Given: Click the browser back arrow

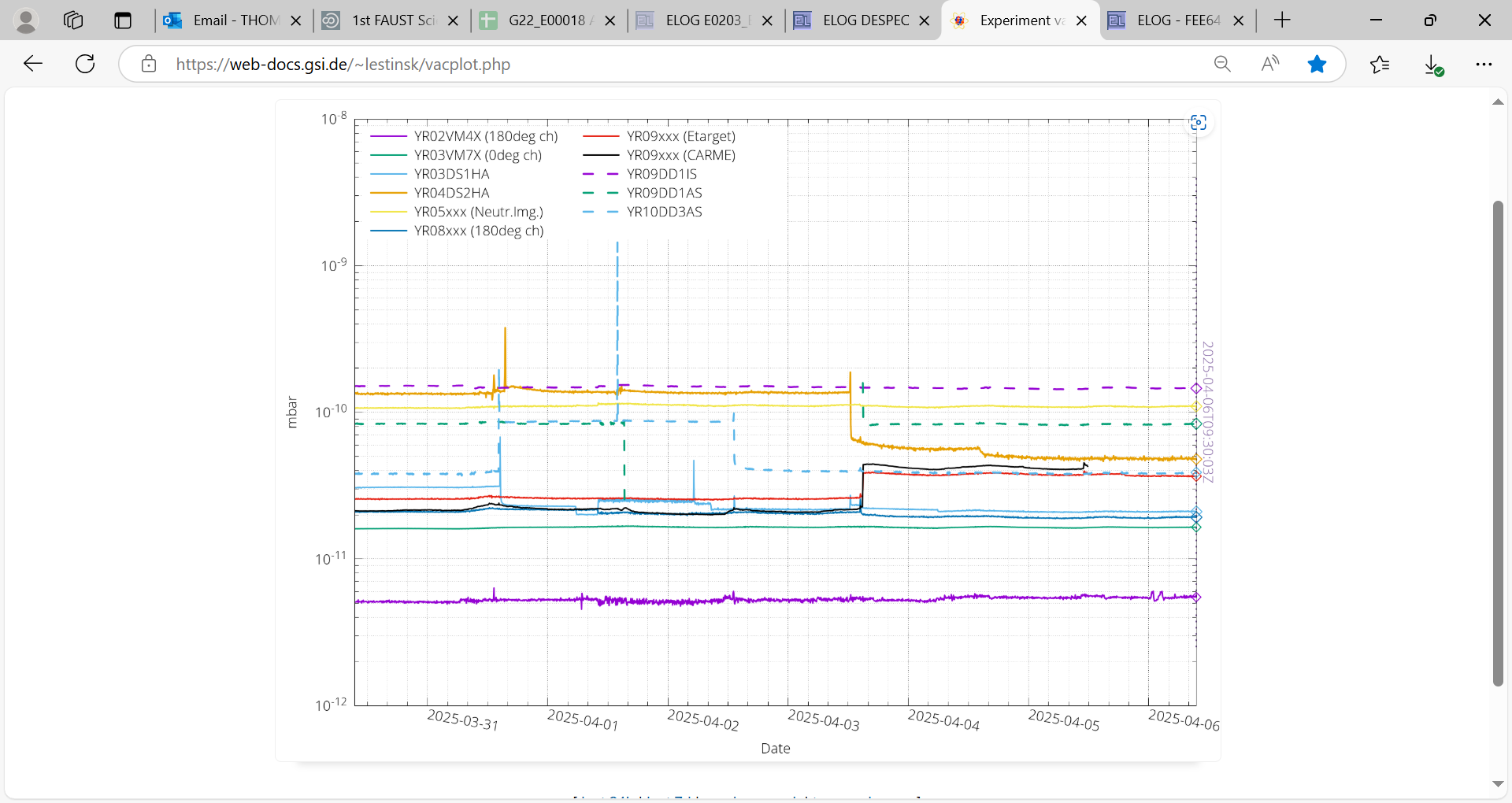Looking at the screenshot, I should (32, 64).
